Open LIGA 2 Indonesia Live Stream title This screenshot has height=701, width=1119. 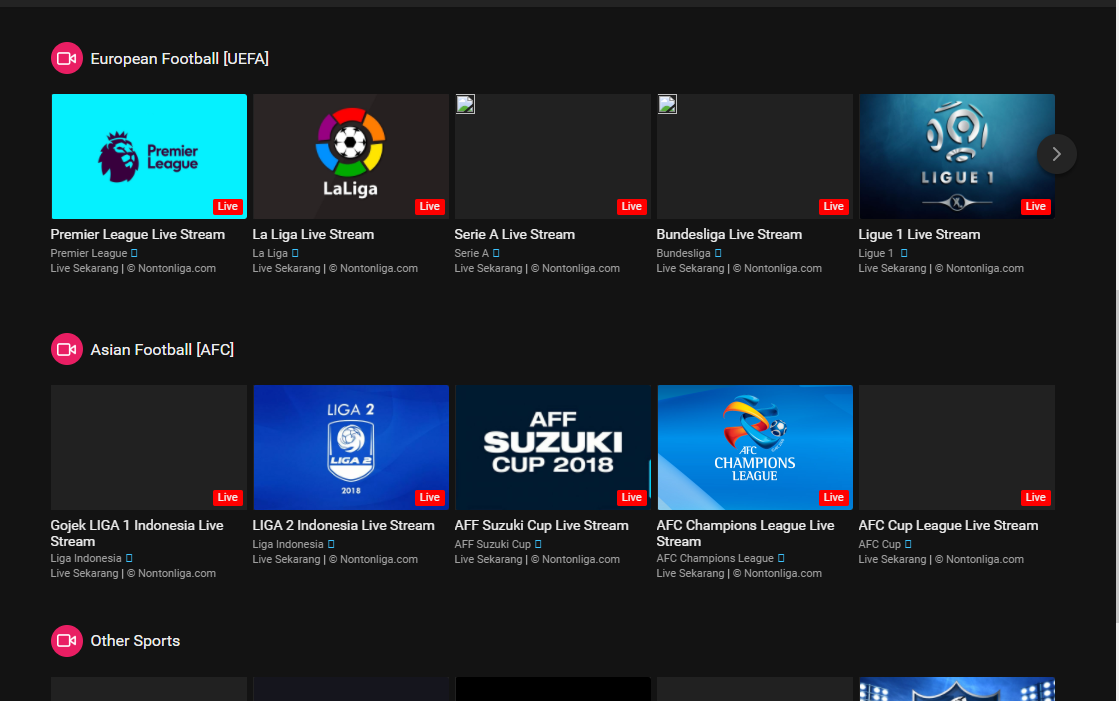(x=343, y=525)
